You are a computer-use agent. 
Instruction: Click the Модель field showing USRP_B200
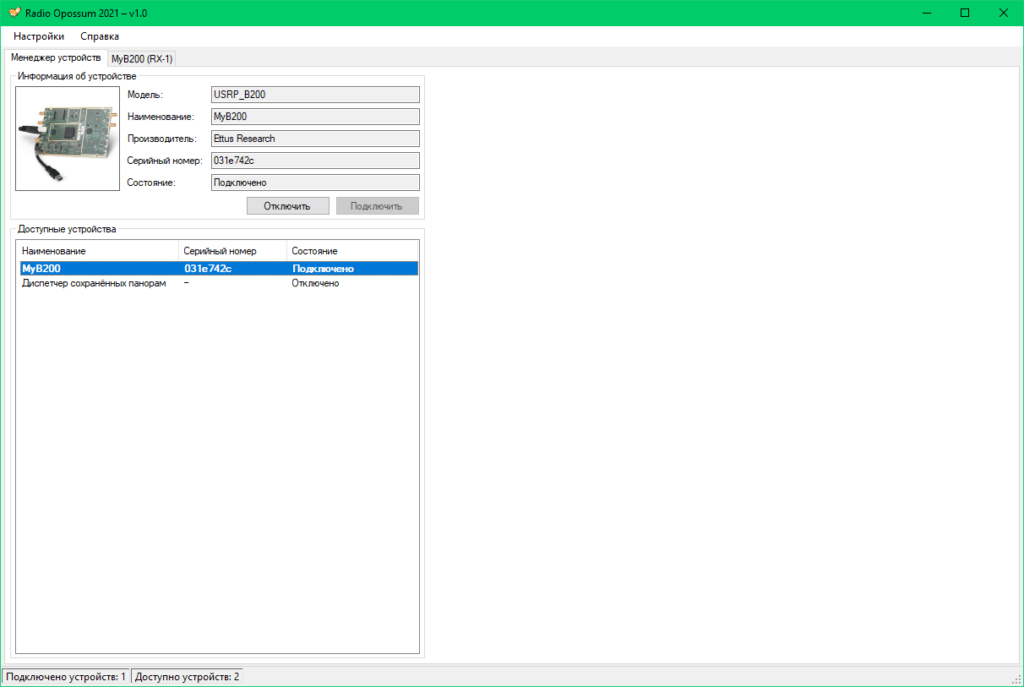click(x=314, y=95)
